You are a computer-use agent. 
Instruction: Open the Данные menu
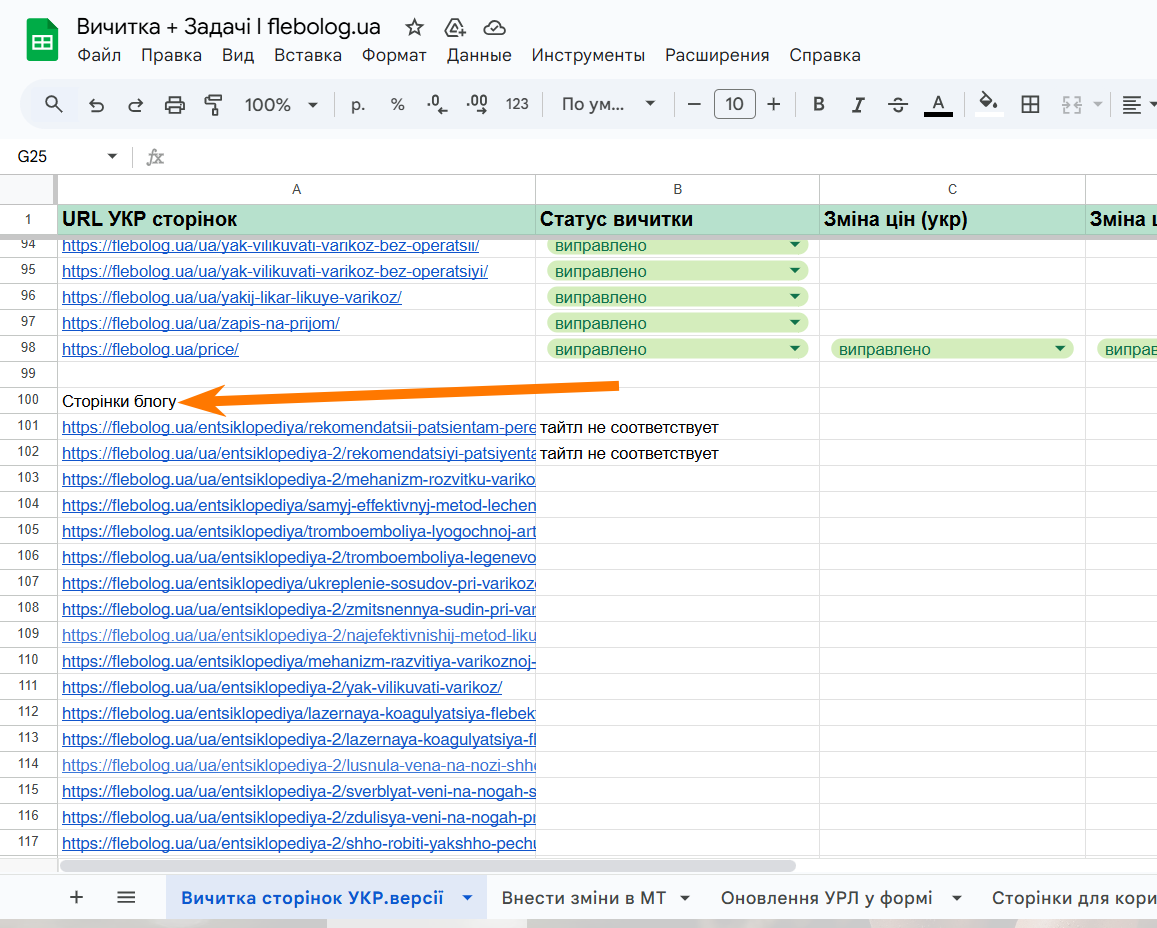tap(479, 55)
